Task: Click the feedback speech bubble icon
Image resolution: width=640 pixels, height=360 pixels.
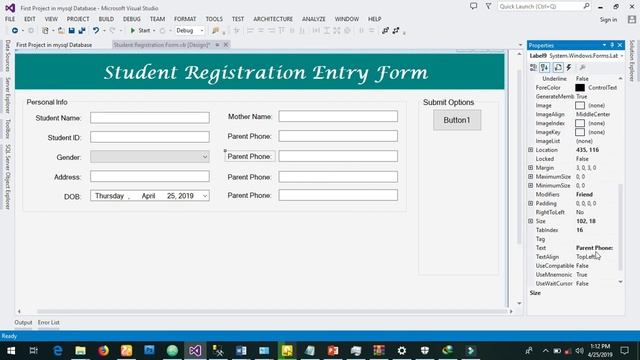Action: tap(473, 6)
